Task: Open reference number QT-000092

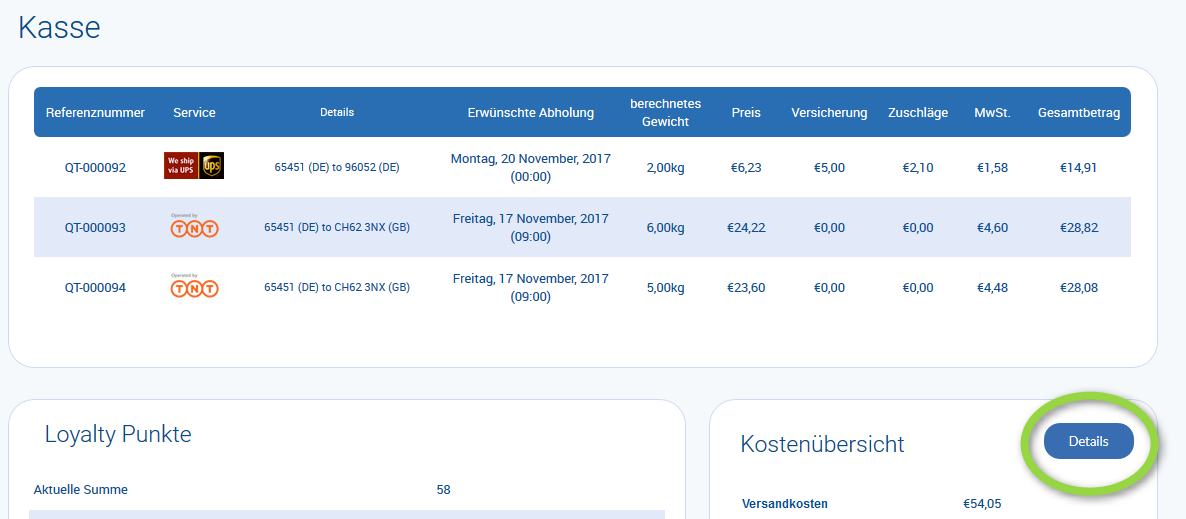Action: 95,167
